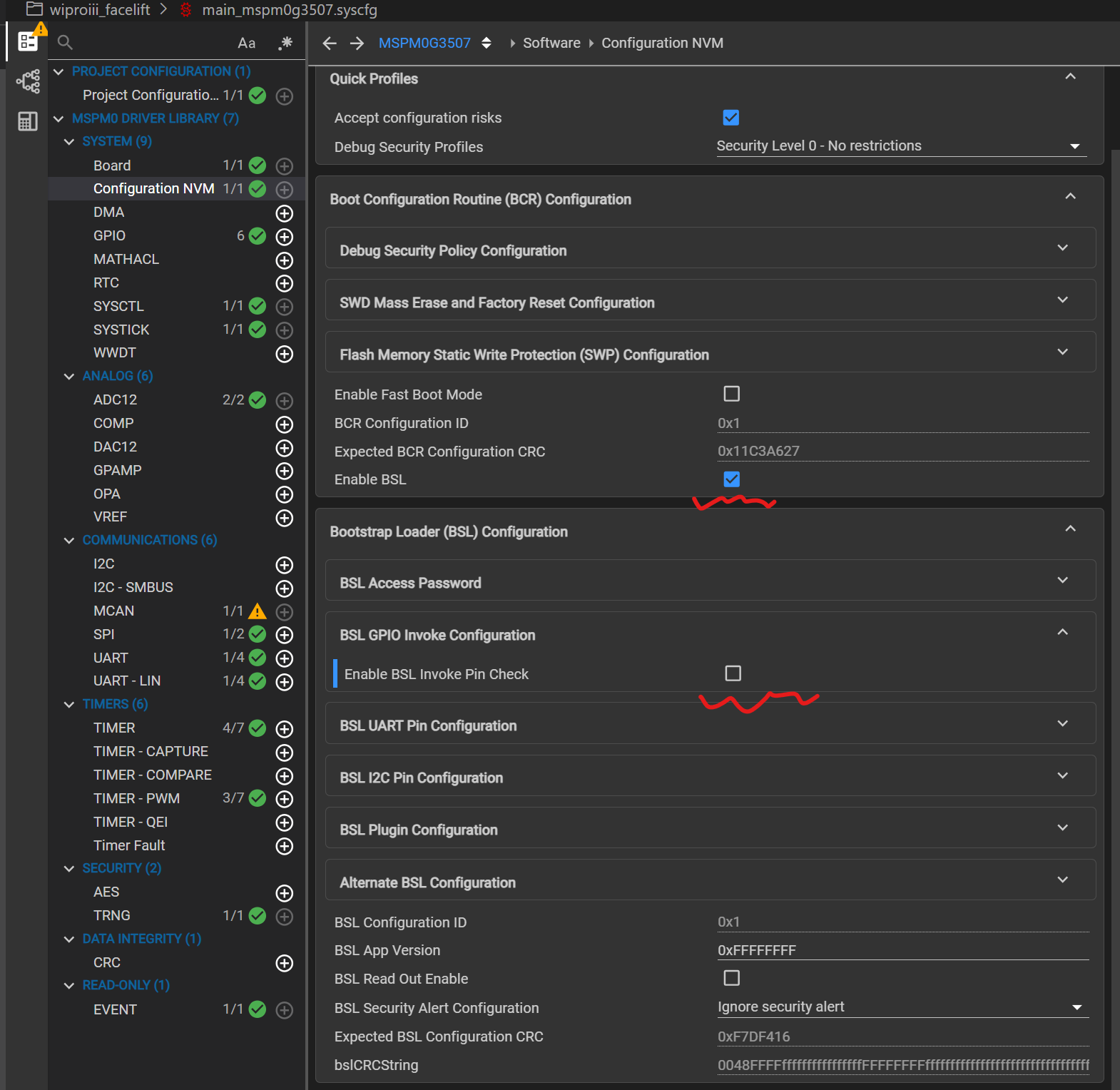Click the search magnifier icon

tap(65, 43)
